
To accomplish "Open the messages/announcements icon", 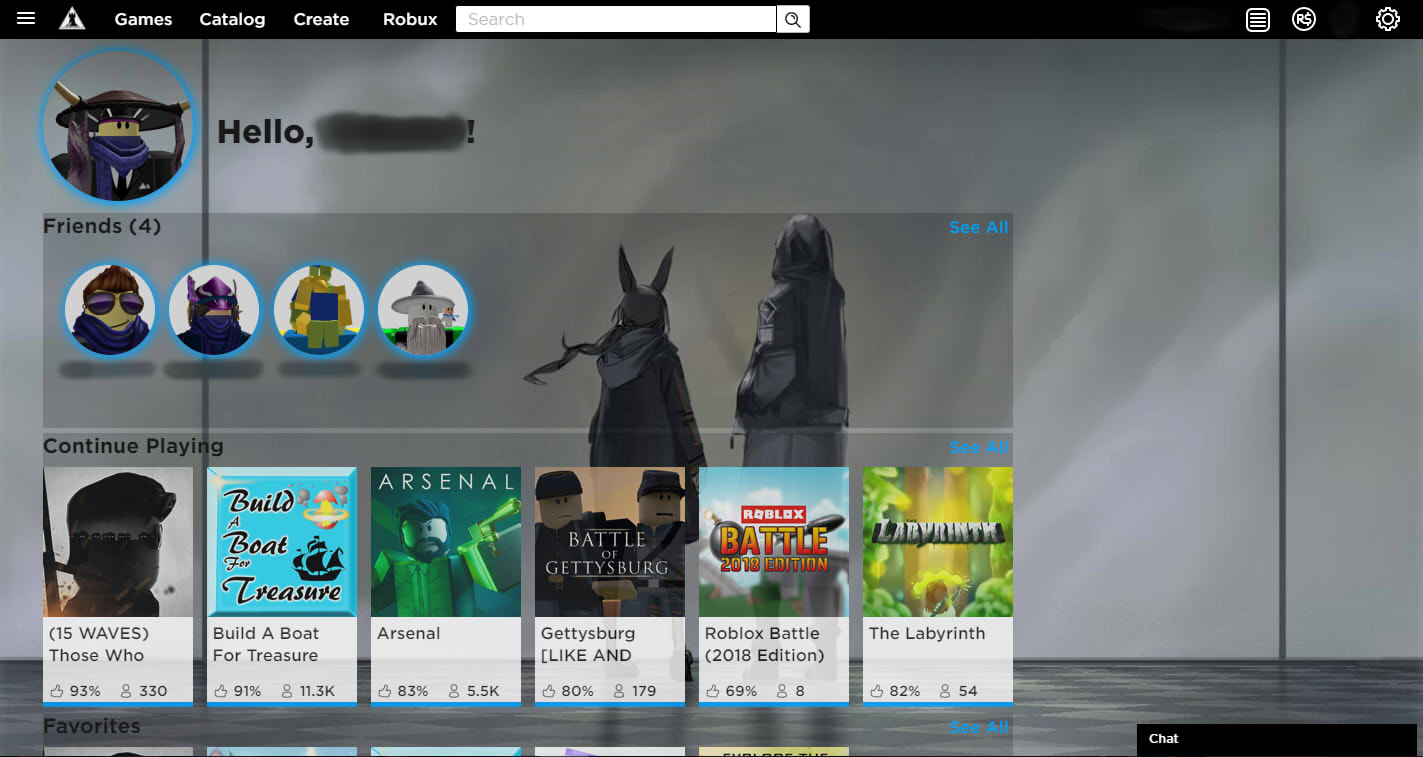I will 1257,19.
